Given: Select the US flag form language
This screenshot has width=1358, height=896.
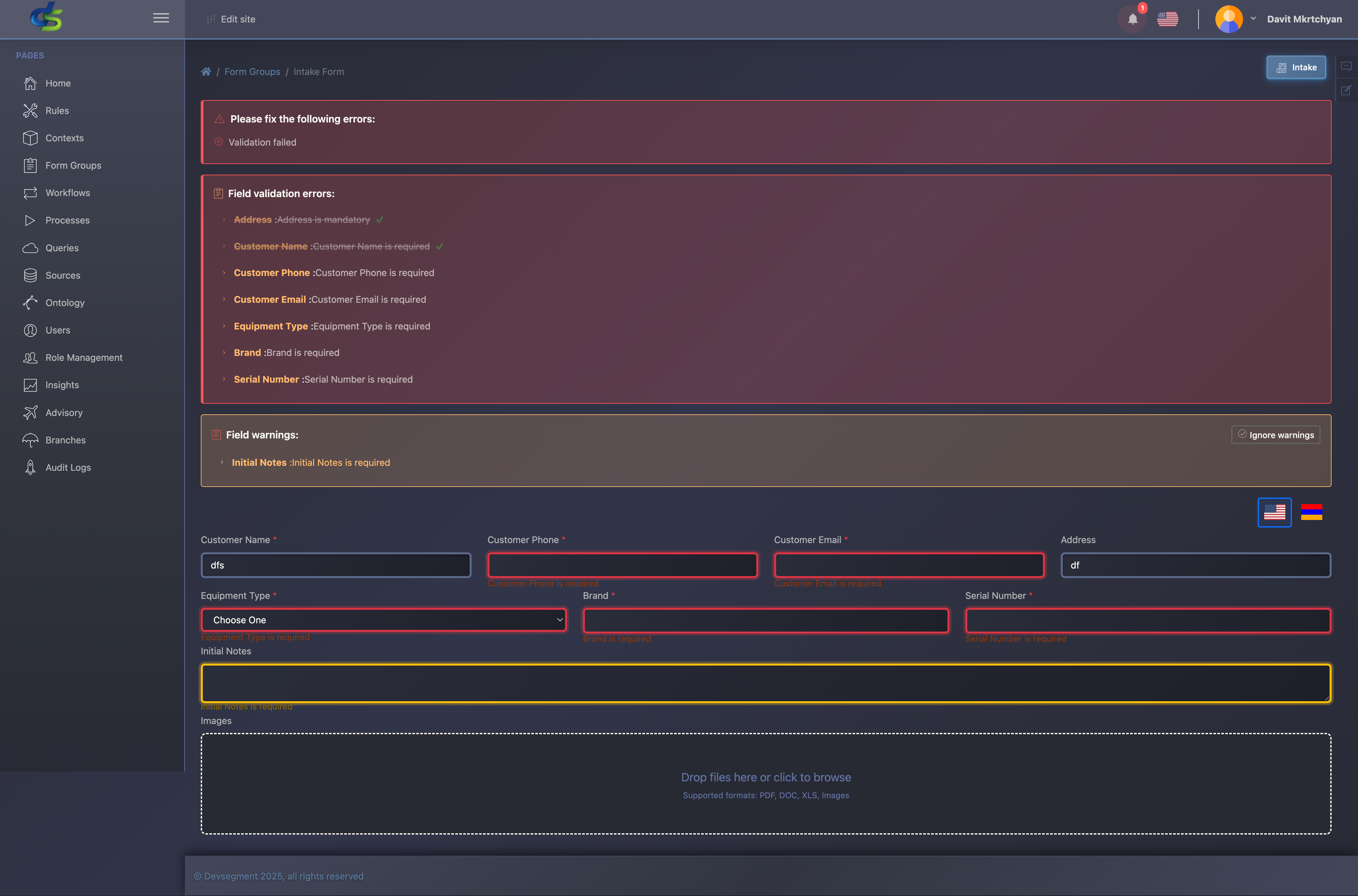Looking at the screenshot, I should pyautogui.click(x=1274, y=512).
